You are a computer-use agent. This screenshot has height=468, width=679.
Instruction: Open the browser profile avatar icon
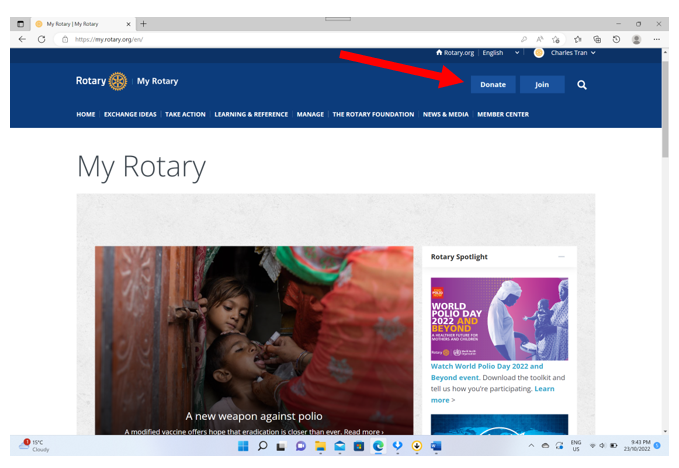coord(636,39)
